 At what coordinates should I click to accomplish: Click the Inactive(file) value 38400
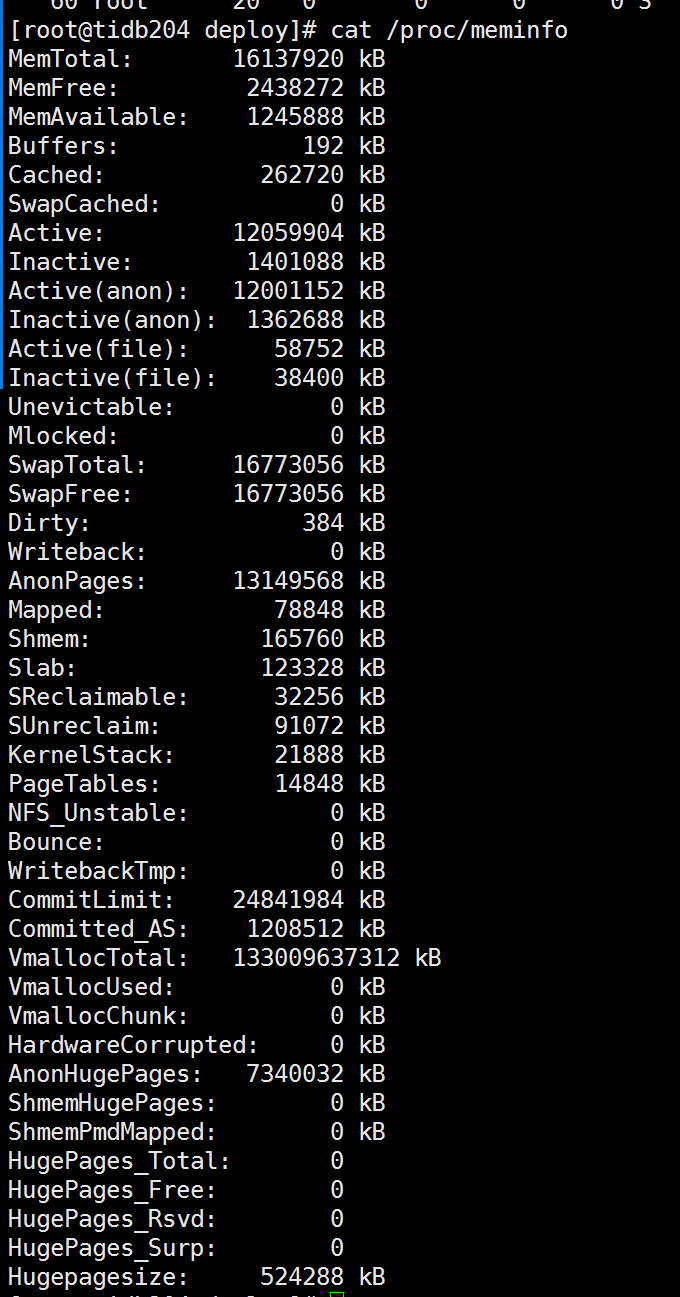309,378
